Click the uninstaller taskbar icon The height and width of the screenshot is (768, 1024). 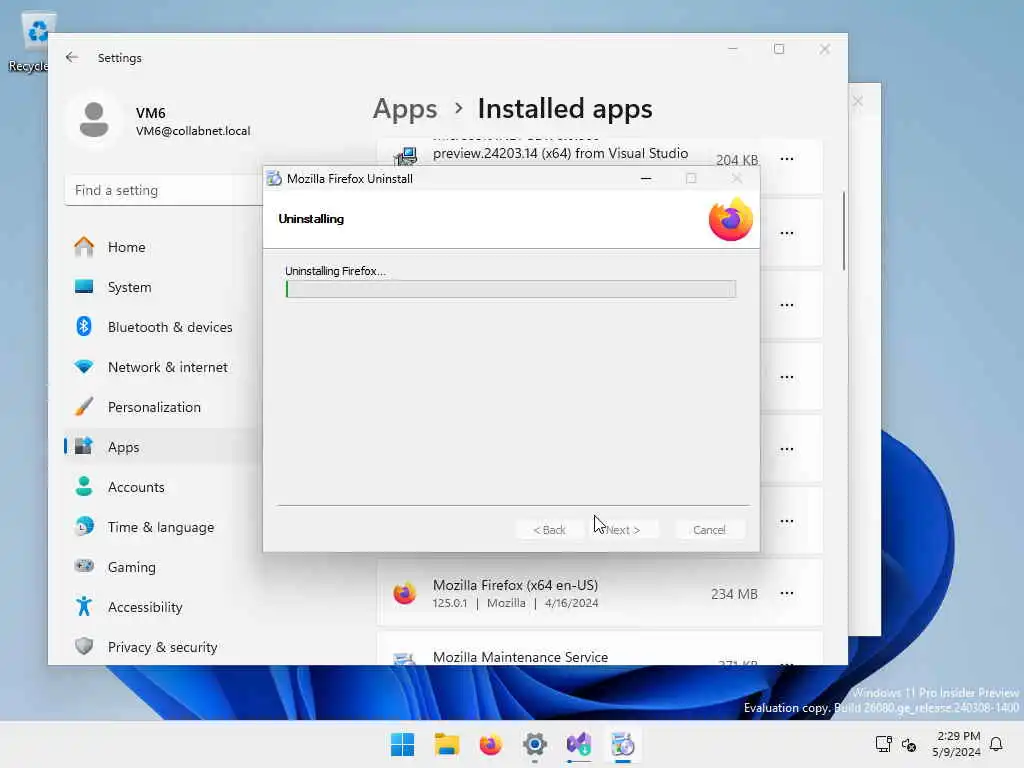[x=623, y=744]
